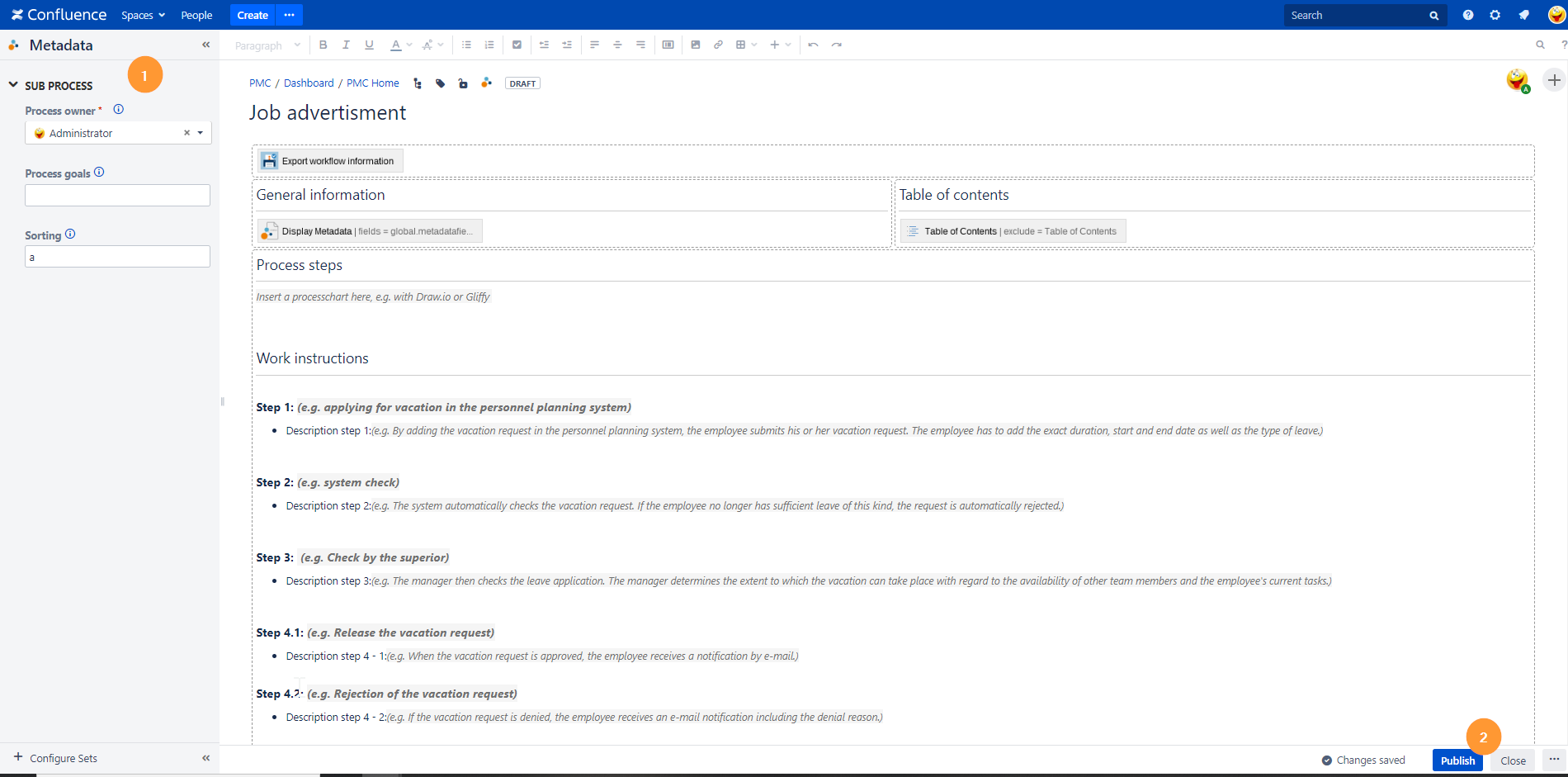Image resolution: width=1568 pixels, height=777 pixels.
Task: Insert an image into the page
Action: (x=696, y=45)
